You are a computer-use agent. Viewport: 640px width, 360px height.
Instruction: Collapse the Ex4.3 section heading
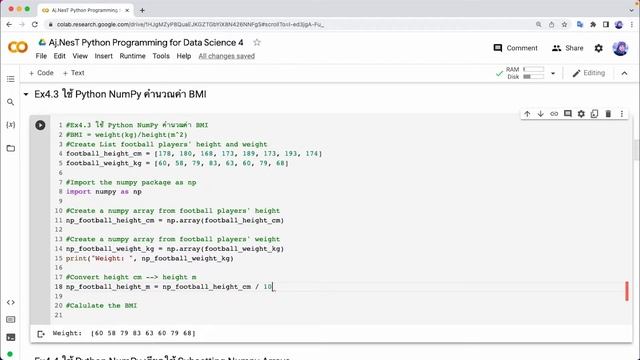pos(26,94)
